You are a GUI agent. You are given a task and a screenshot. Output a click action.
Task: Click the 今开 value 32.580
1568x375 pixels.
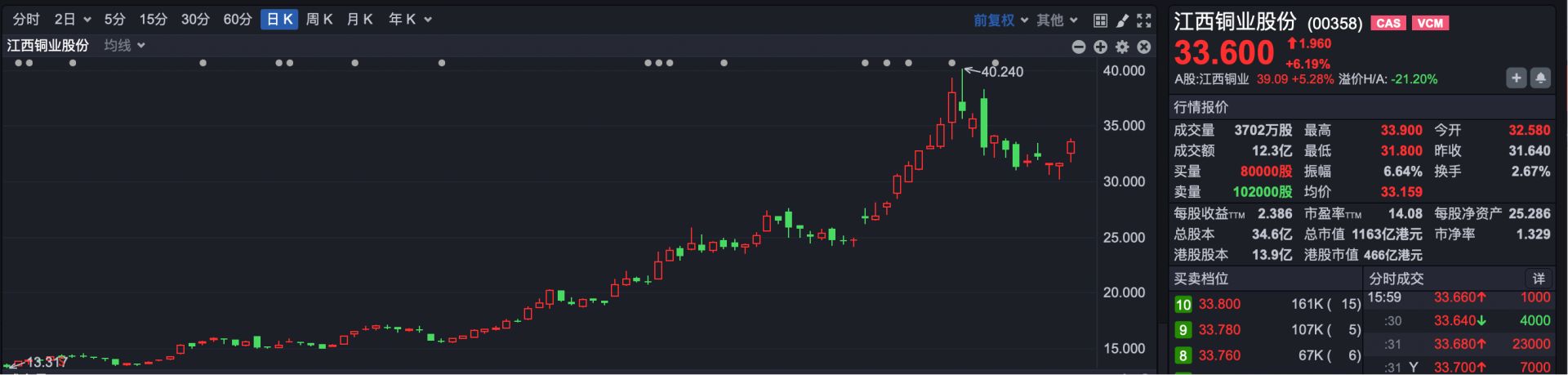(x=1529, y=131)
